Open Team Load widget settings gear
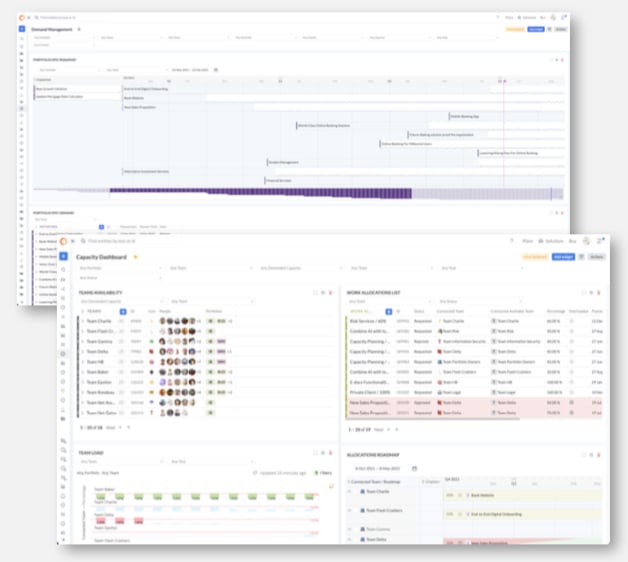 [x=323, y=453]
